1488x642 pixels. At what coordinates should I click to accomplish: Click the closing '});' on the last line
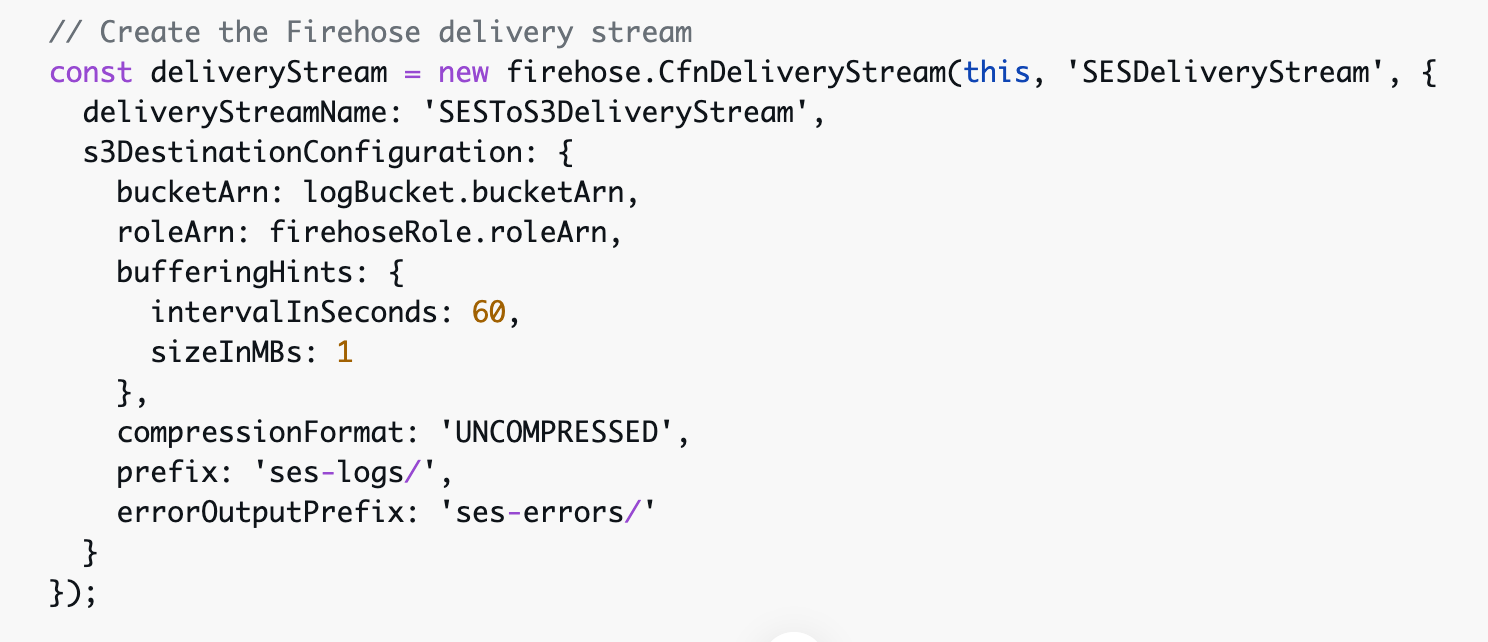(74, 592)
